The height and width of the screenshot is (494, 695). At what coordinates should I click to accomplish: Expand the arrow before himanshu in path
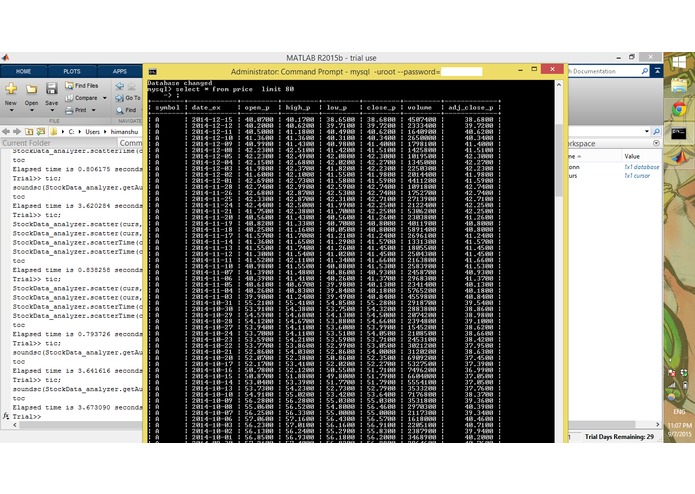105,132
